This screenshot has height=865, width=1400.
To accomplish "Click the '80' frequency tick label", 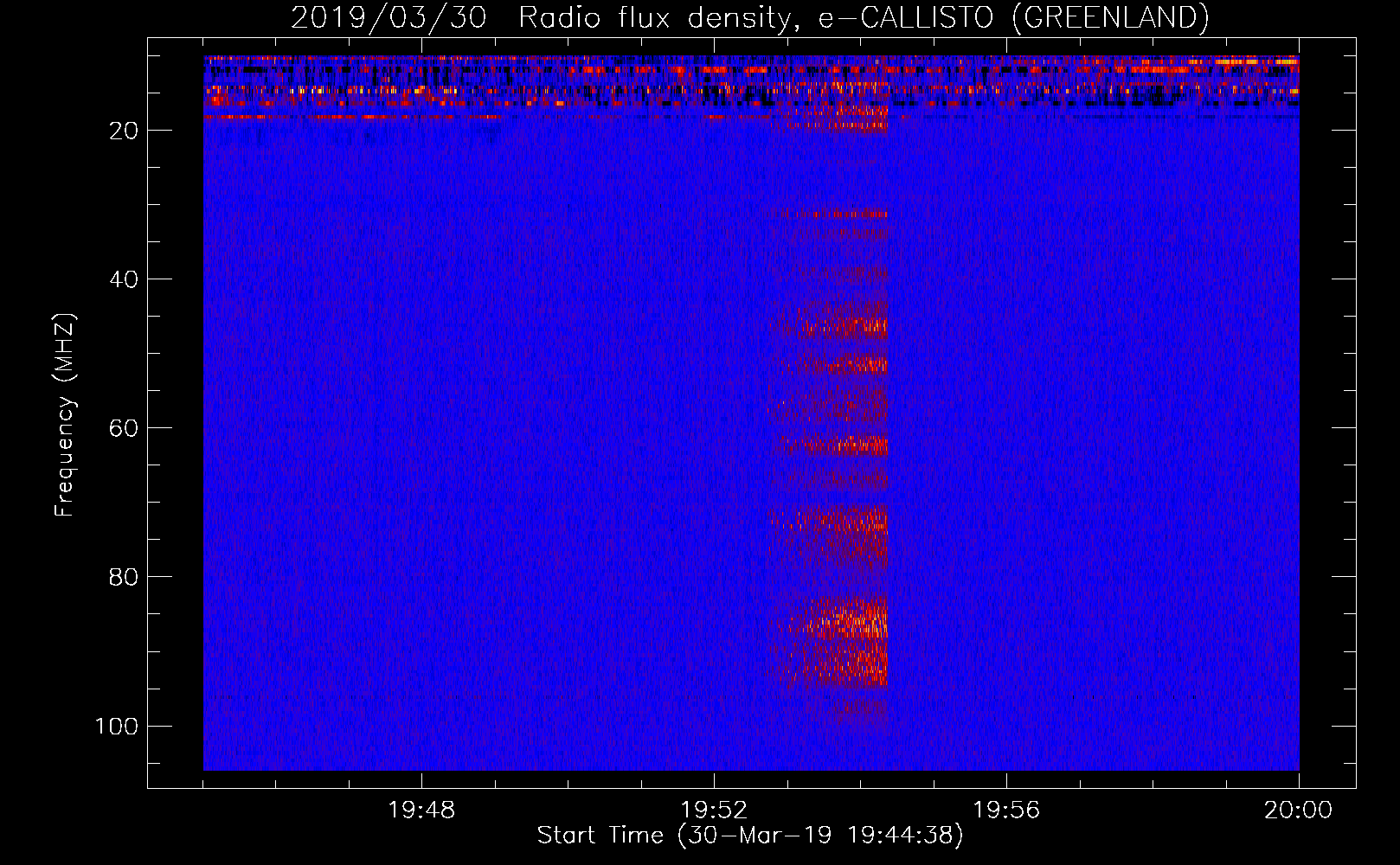I will [x=124, y=577].
